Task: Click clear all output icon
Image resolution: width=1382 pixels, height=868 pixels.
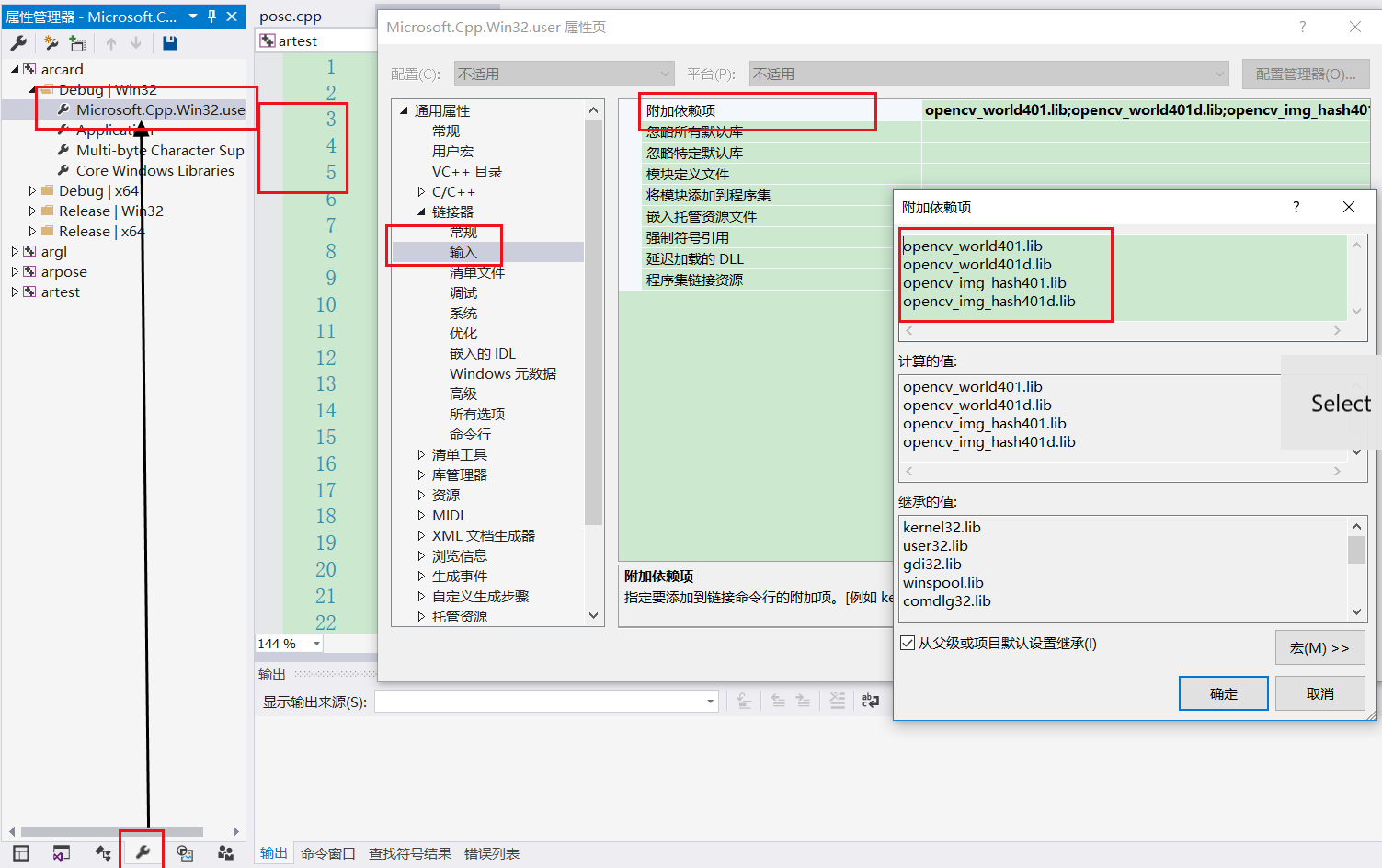Action: point(837,701)
